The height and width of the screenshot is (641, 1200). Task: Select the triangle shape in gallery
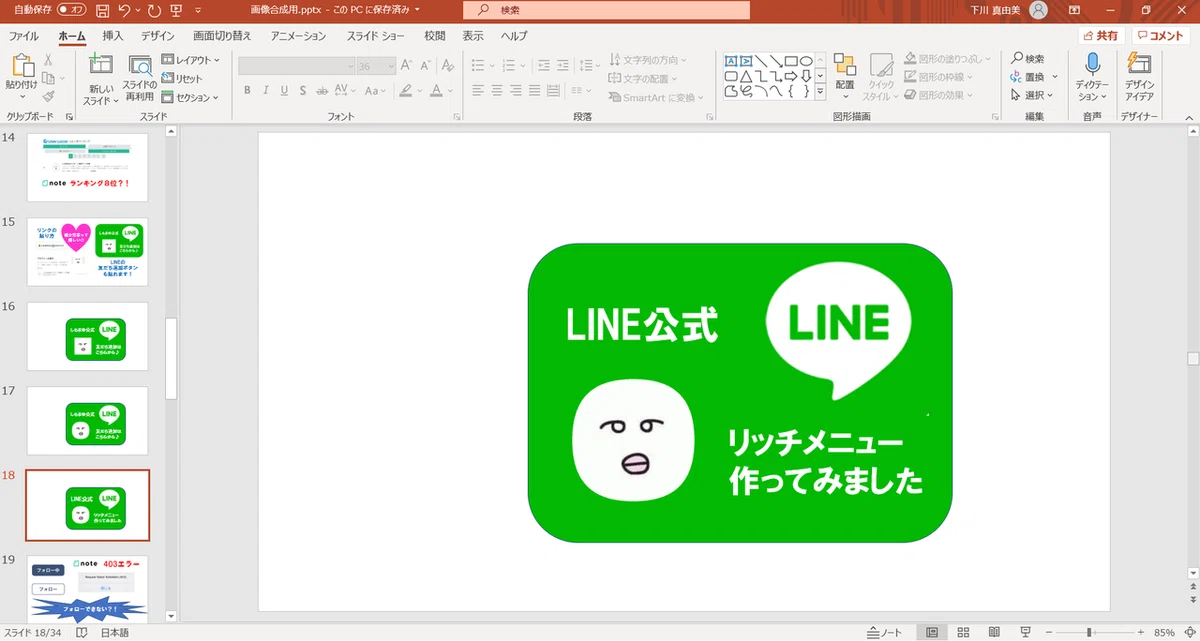point(745,75)
